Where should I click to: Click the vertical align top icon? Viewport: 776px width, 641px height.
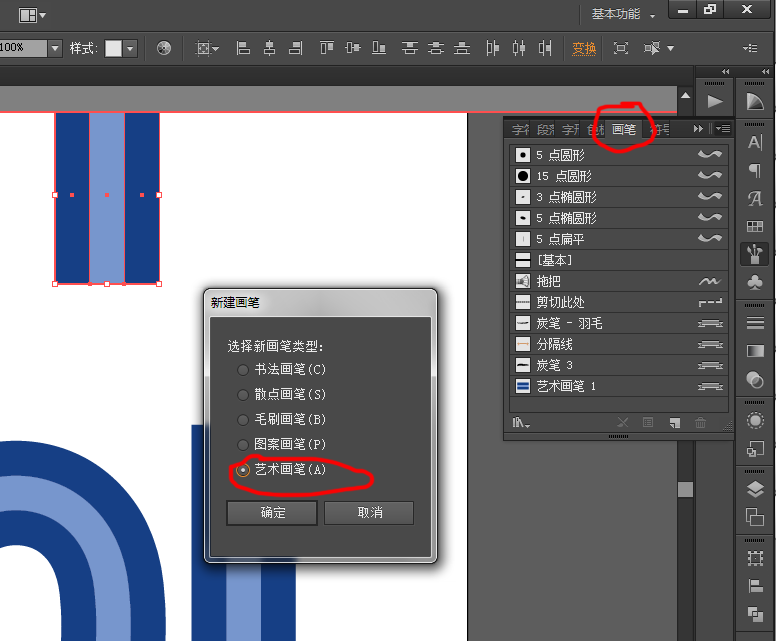[x=327, y=48]
